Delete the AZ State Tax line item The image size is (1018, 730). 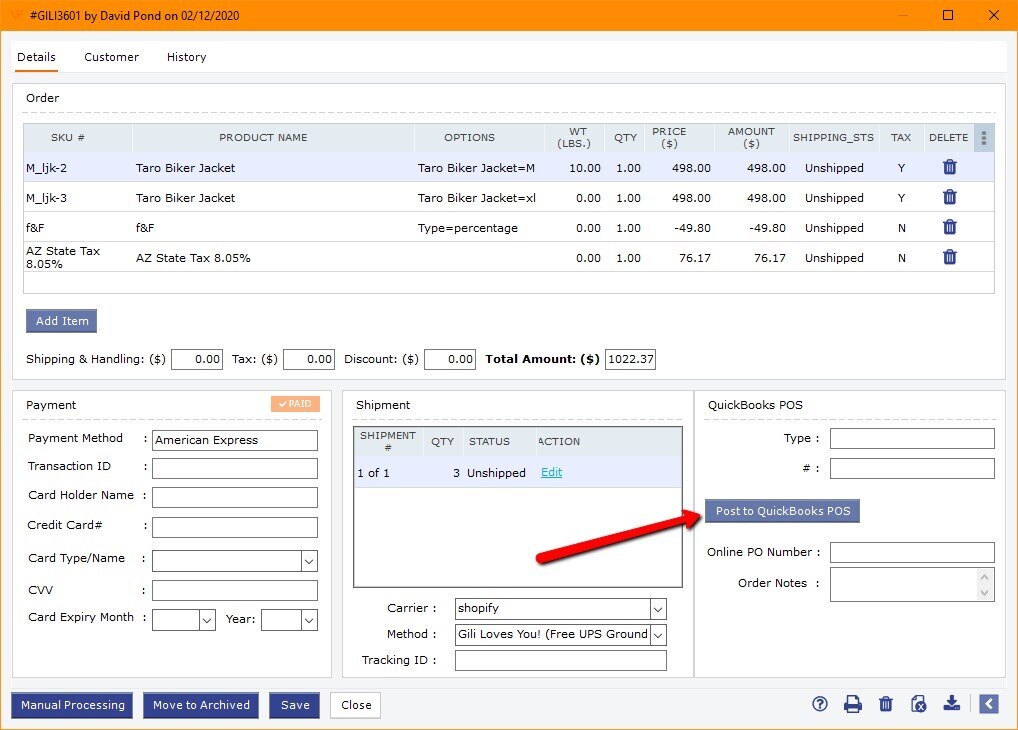tap(949, 258)
